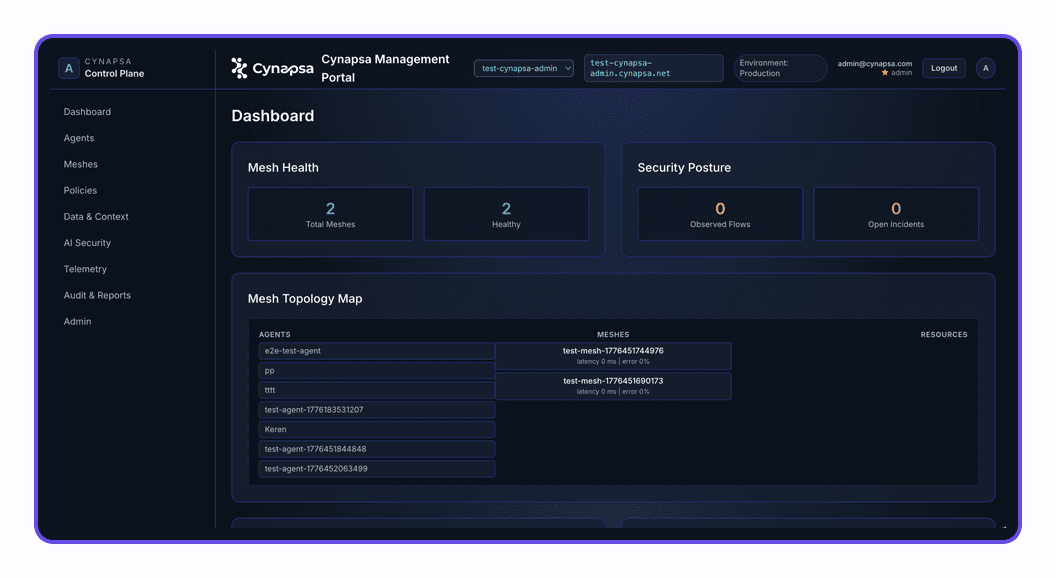
Task: Navigate to AI Security
Action: tap(88, 243)
